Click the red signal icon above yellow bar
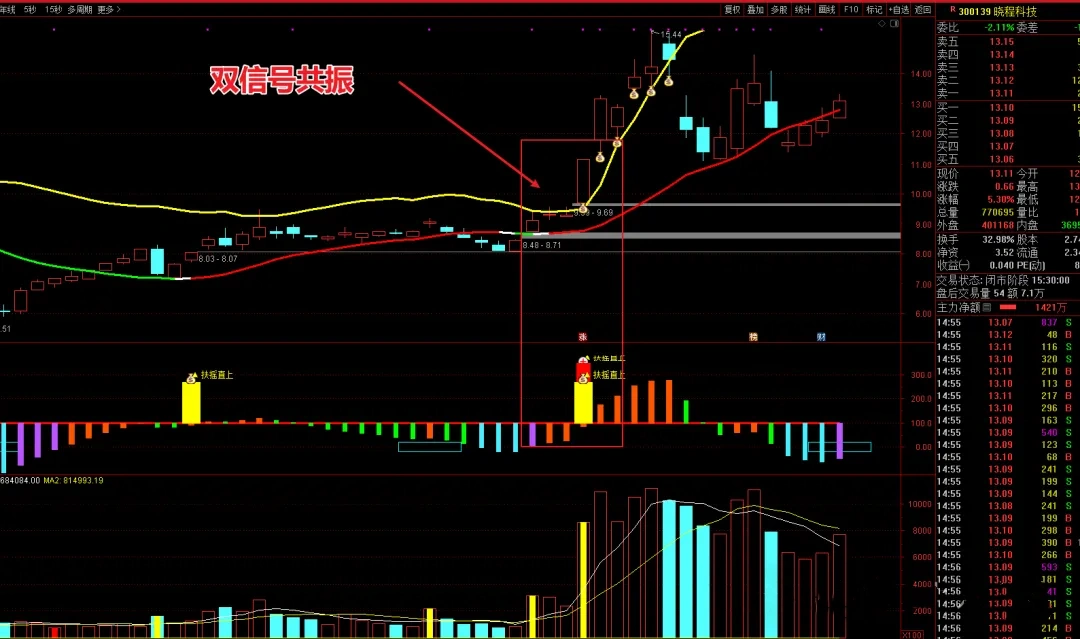 tap(583, 359)
